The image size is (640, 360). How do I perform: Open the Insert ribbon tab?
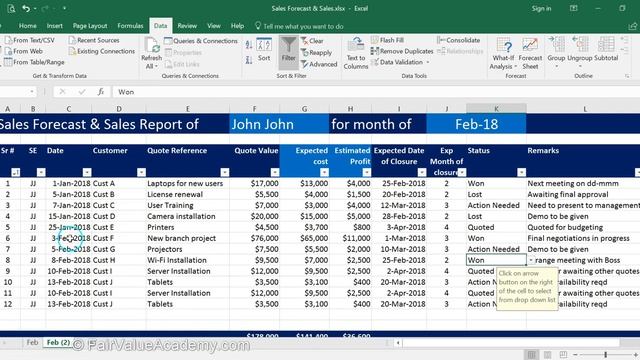click(x=54, y=26)
